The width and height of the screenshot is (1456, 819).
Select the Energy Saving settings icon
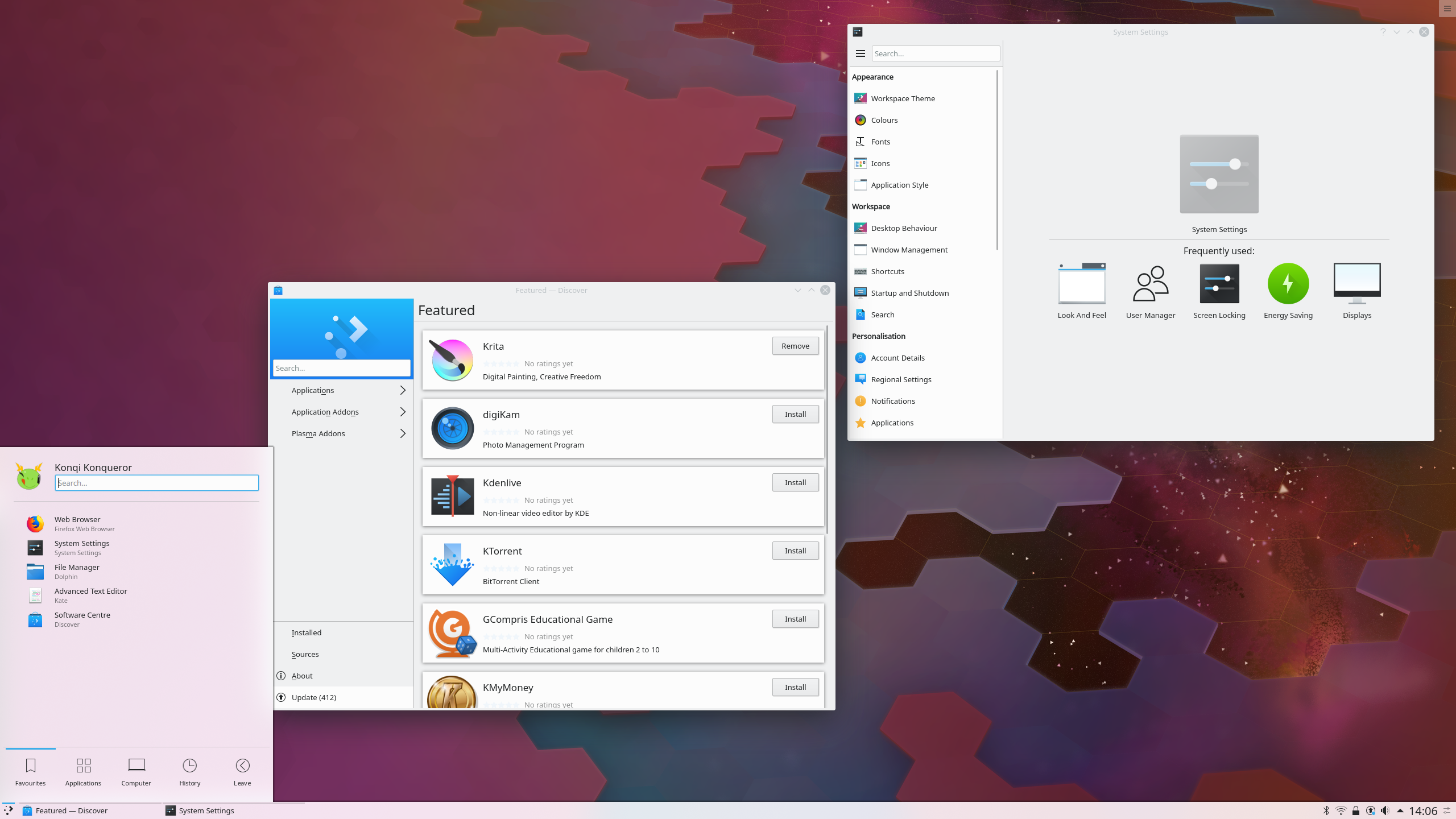click(x=1288, y=283)
